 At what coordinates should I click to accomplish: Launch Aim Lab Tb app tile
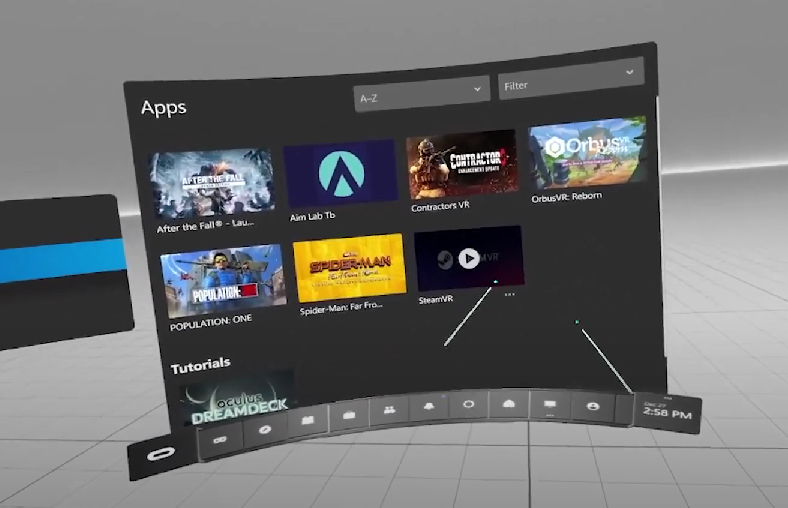[x=340, y=173]
